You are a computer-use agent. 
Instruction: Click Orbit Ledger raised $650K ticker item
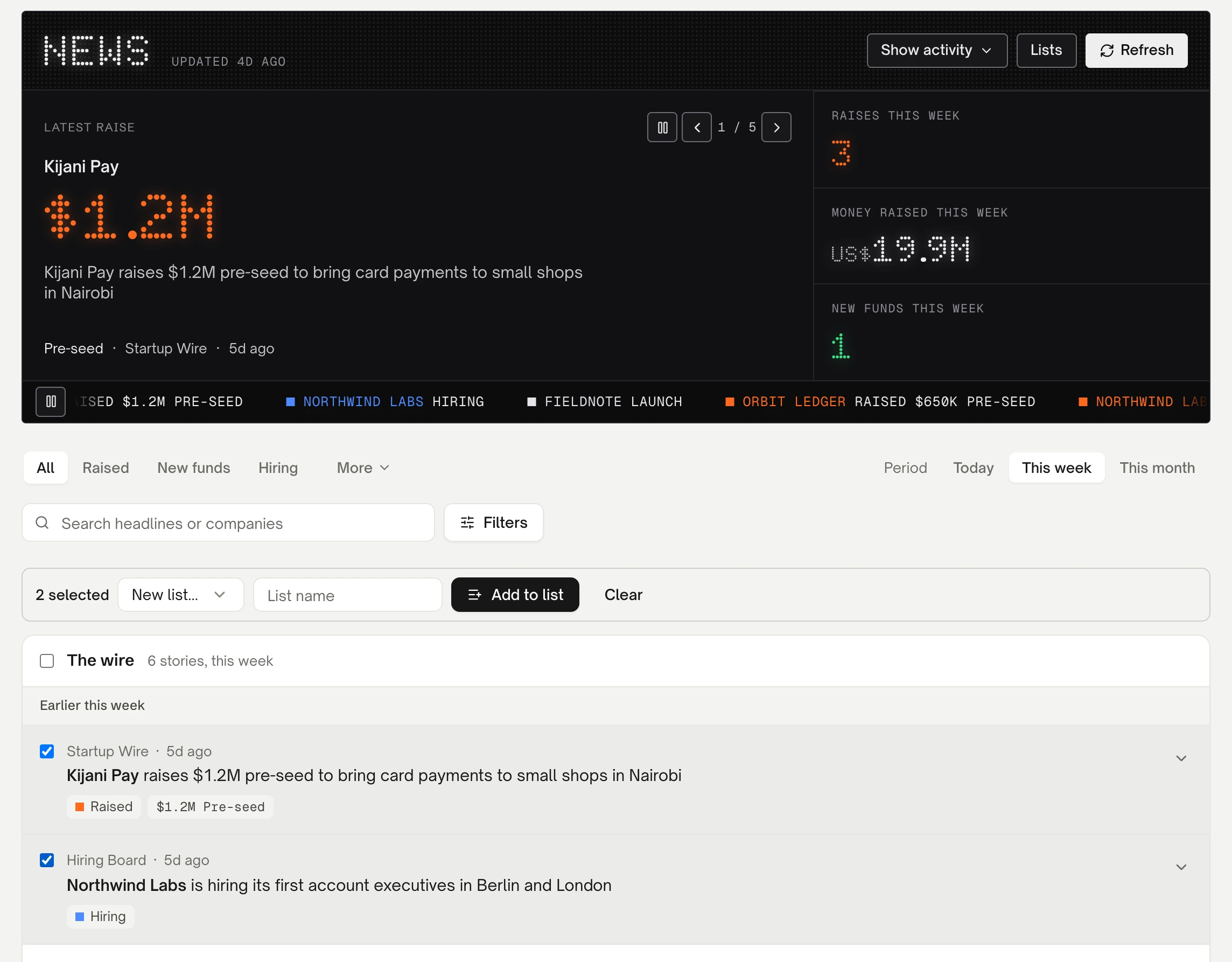(880, 402)
